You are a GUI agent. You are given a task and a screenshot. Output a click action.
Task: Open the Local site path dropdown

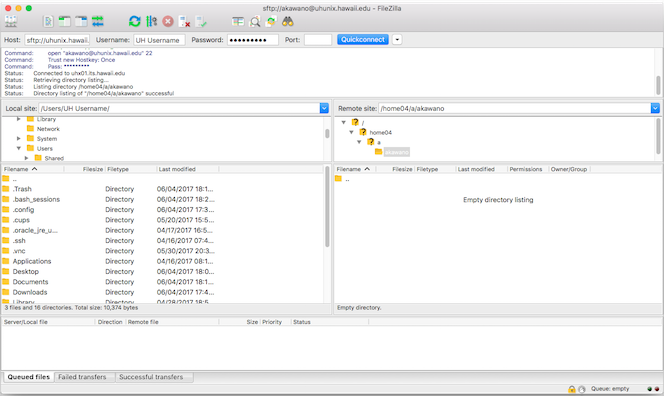click(324, 108)
